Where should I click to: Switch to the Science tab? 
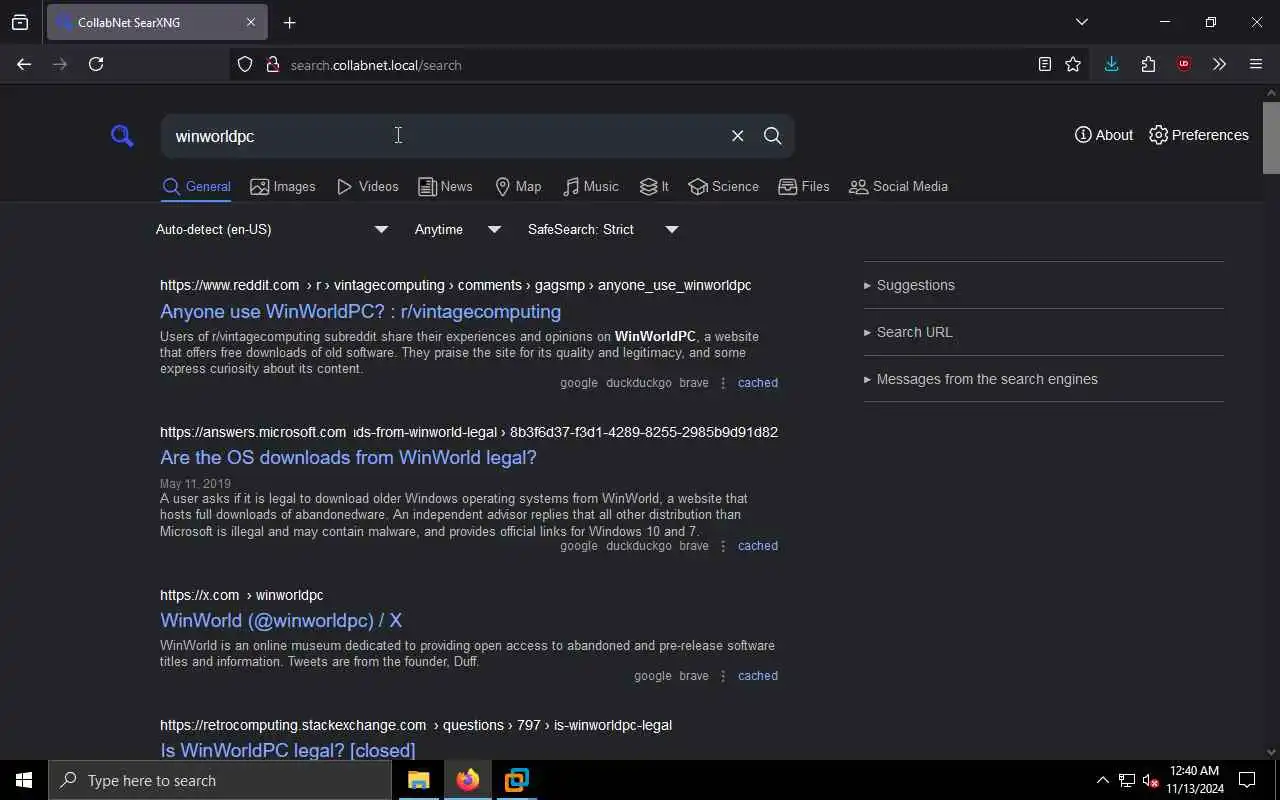pyautogui.click(x=723, y=186)
